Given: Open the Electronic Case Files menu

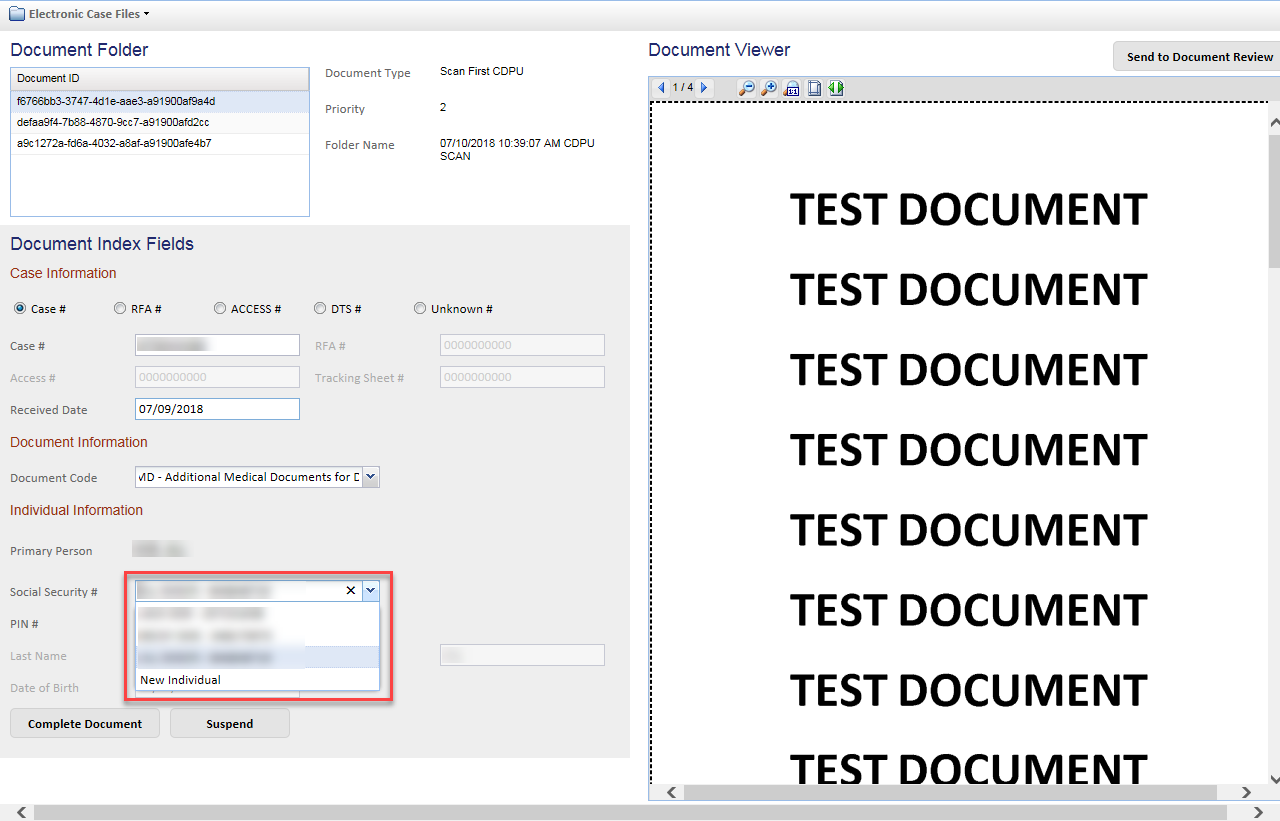Looking at the screenshot, I should click(x=80, y=14).
